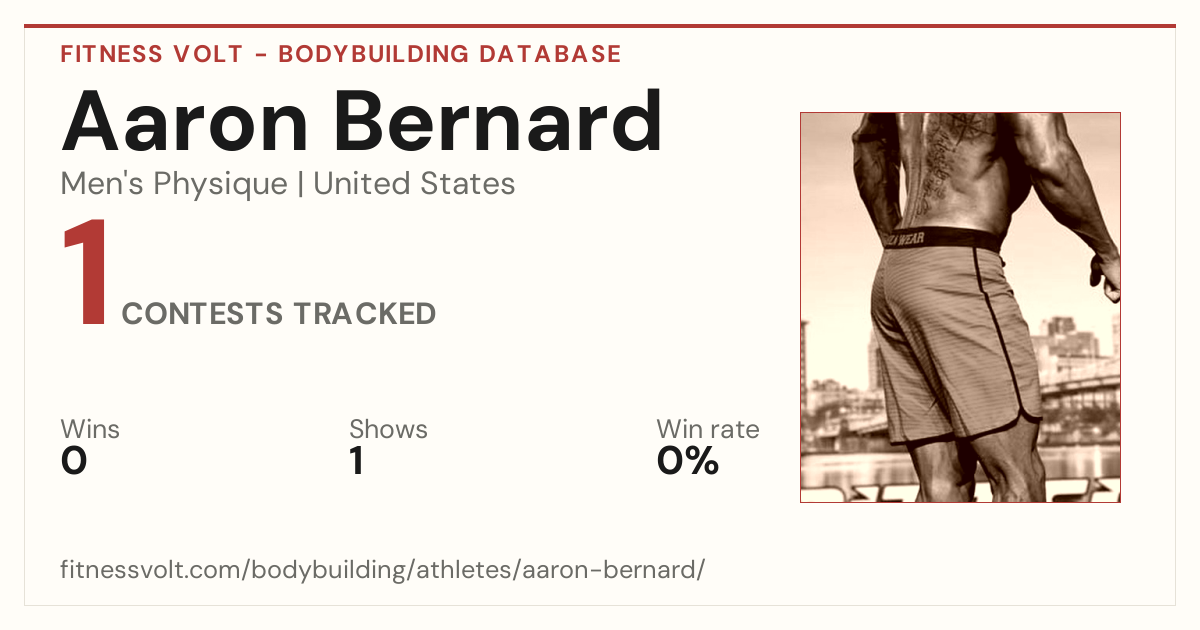Select the 0% win rate value
Screen dimensions: 1200x630
[x=688, y=462]
